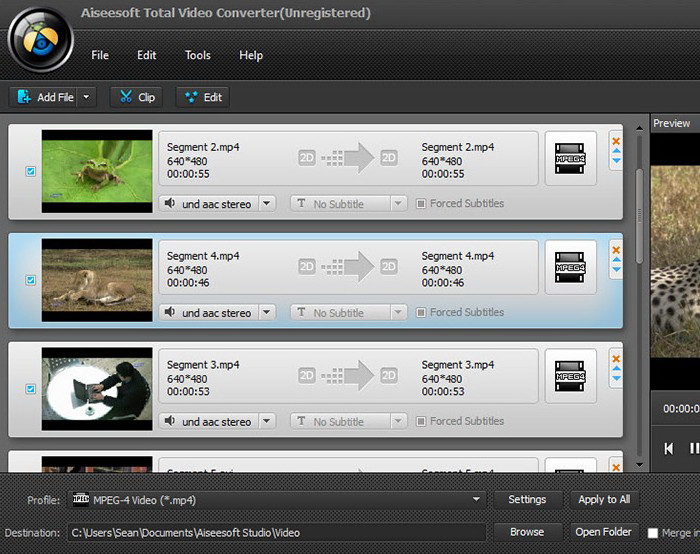This screenshot has height=554, width=700.
Task: Click the Aiseesoft application logo
Action: click(40, 40)
